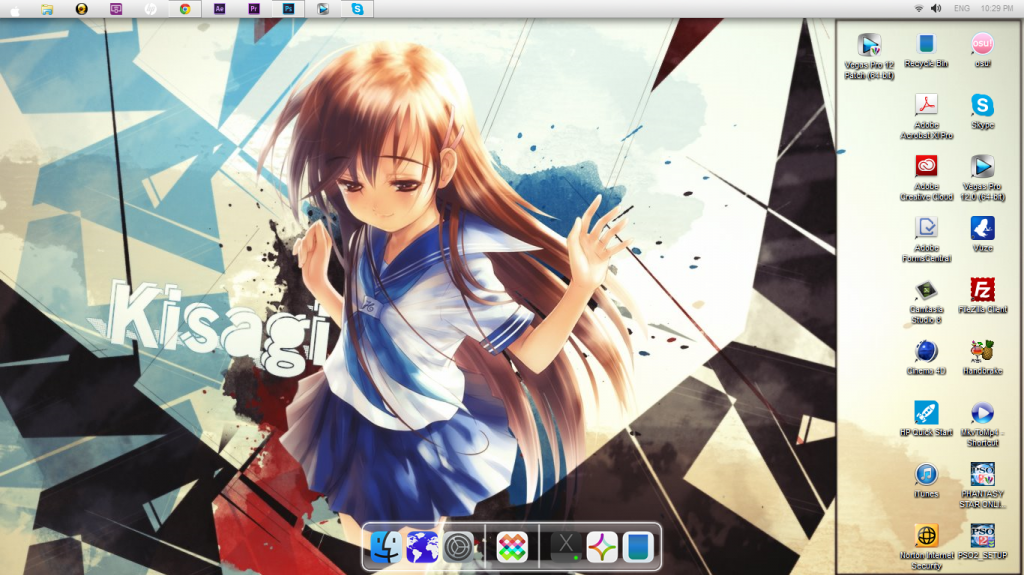Select the Adobe FormsCentral icon
Image resolution: width=1024 pixels, height=575 pixels.
926,239
